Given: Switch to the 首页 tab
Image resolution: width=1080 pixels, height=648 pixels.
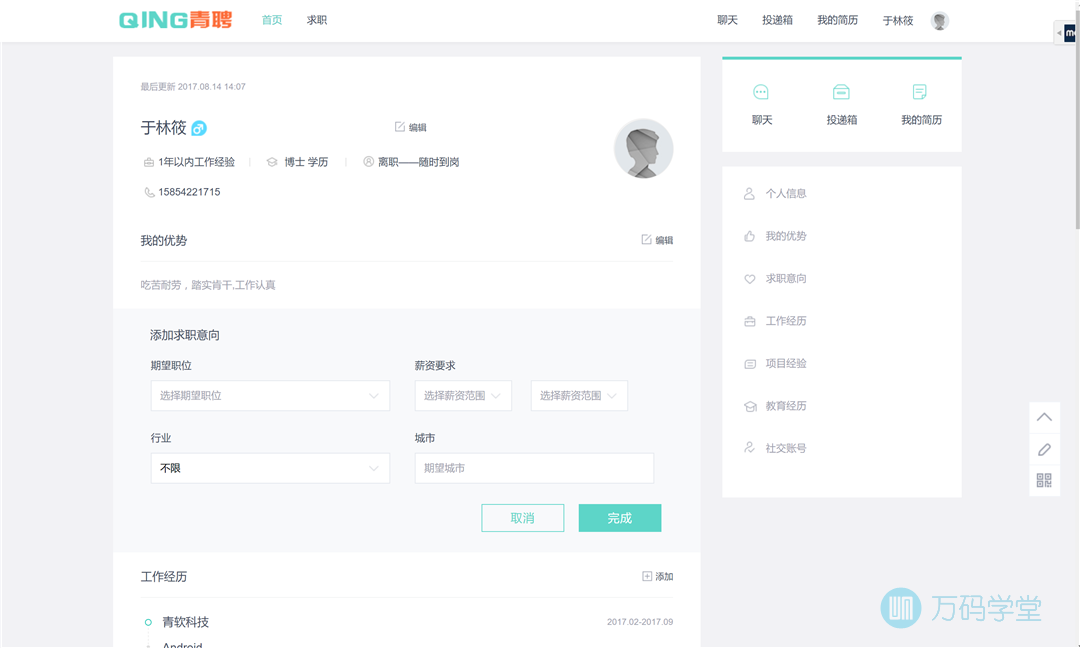Looking at the screenshot, I should (x=272, y=20).
